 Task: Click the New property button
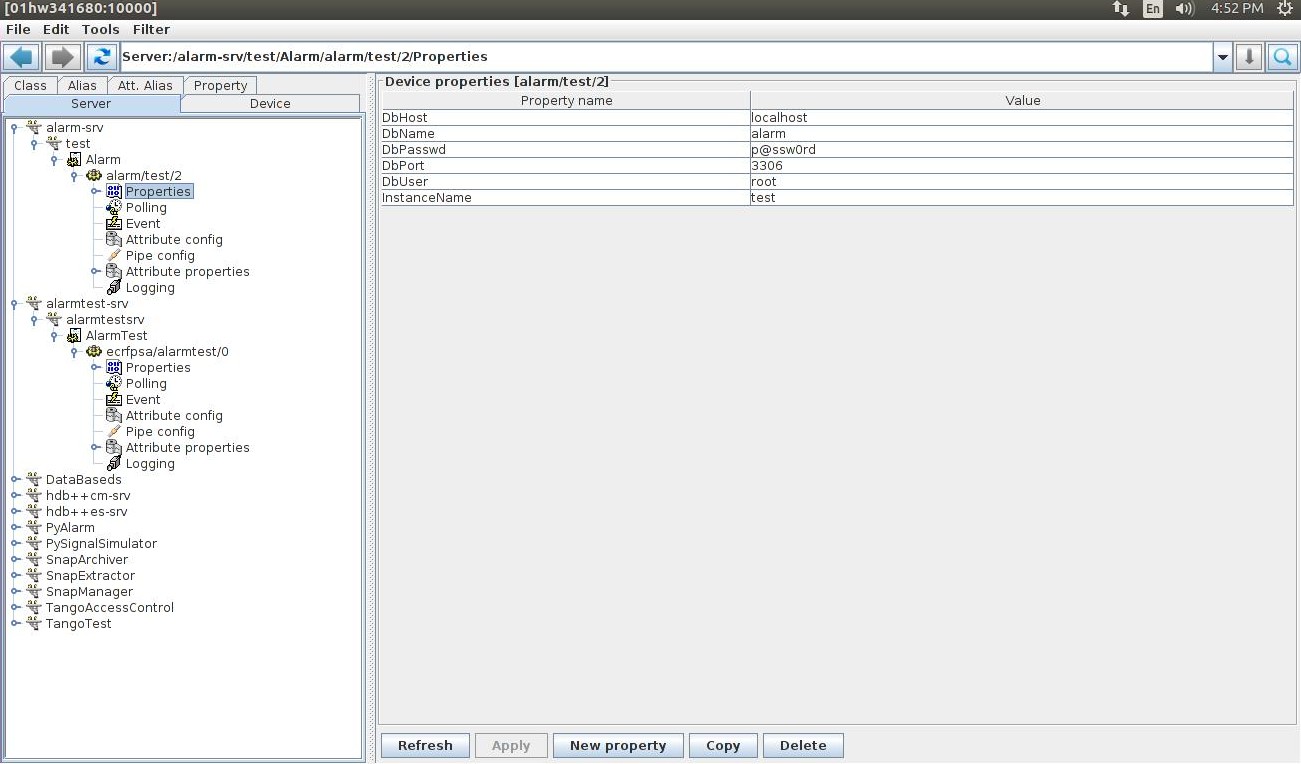click(618, 746)
